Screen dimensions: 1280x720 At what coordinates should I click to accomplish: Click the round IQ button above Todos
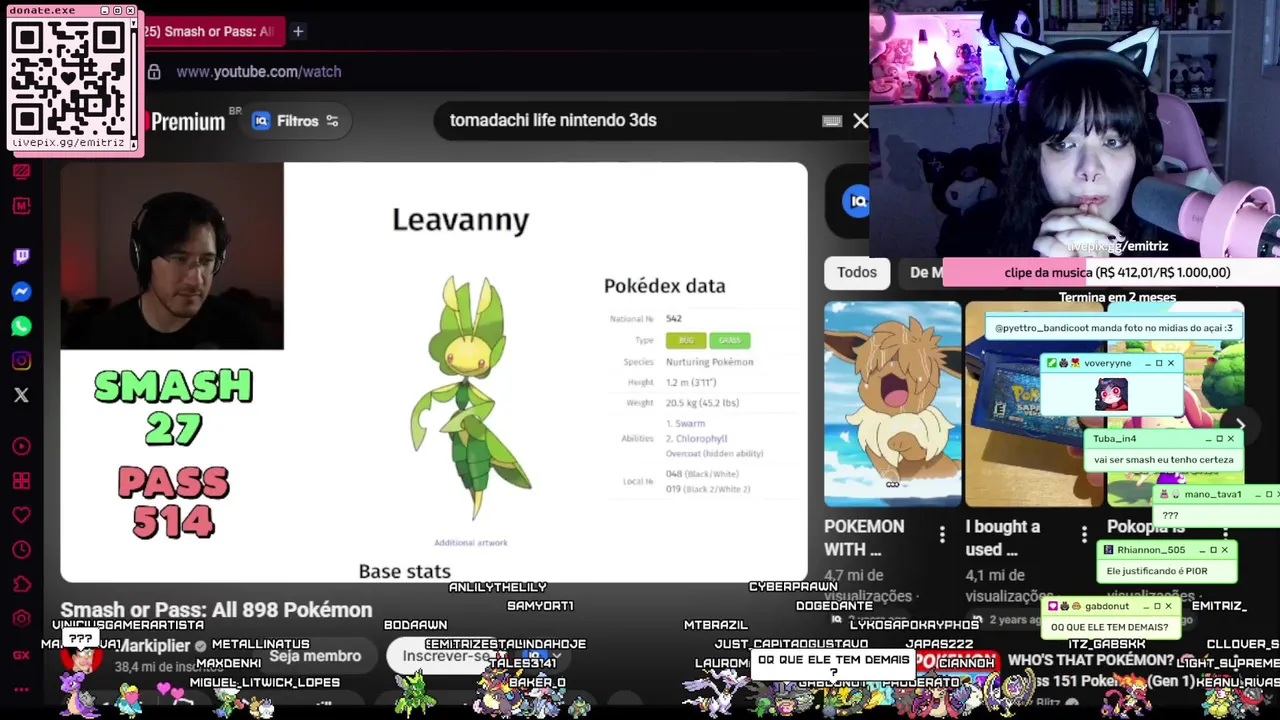[857, 201]
